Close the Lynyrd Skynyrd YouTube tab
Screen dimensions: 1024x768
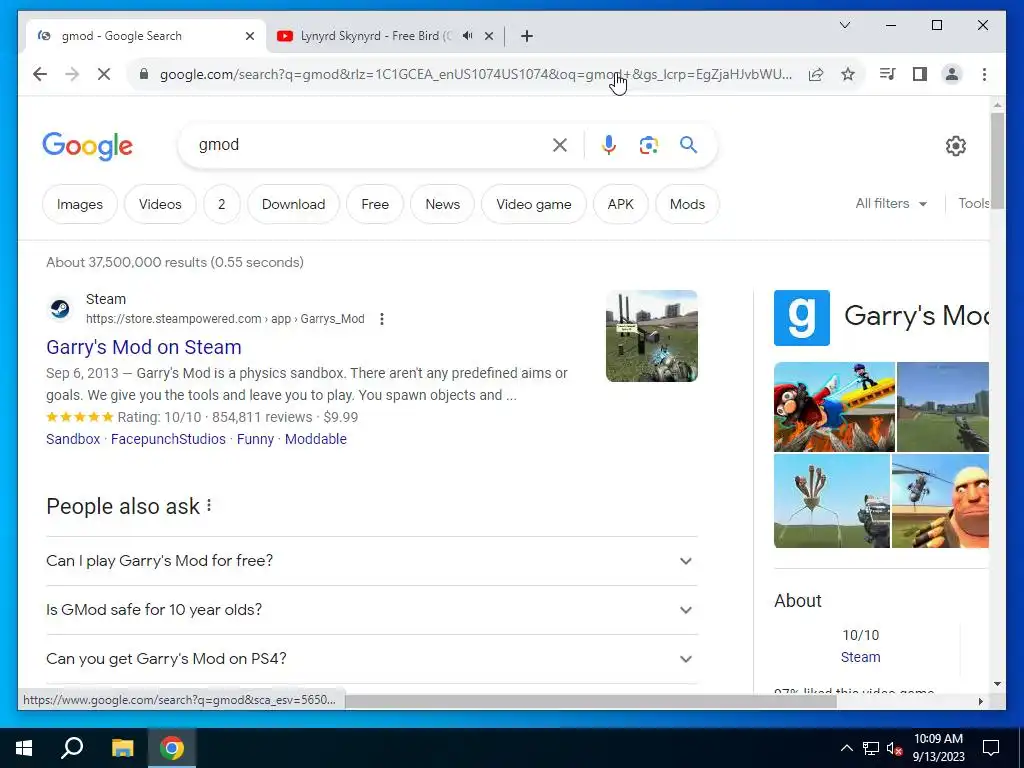[x=489, y=36]
